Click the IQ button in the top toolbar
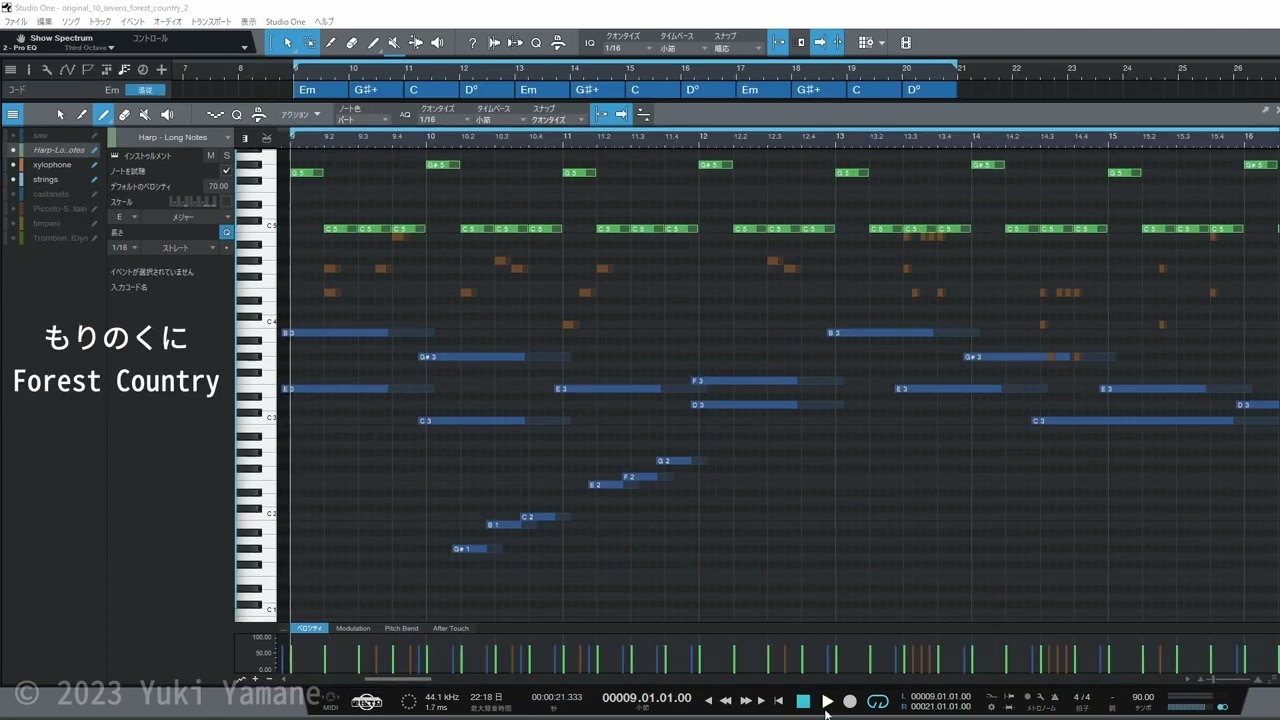Viewport: 1280px width, 720px height. tap(589, 43)
